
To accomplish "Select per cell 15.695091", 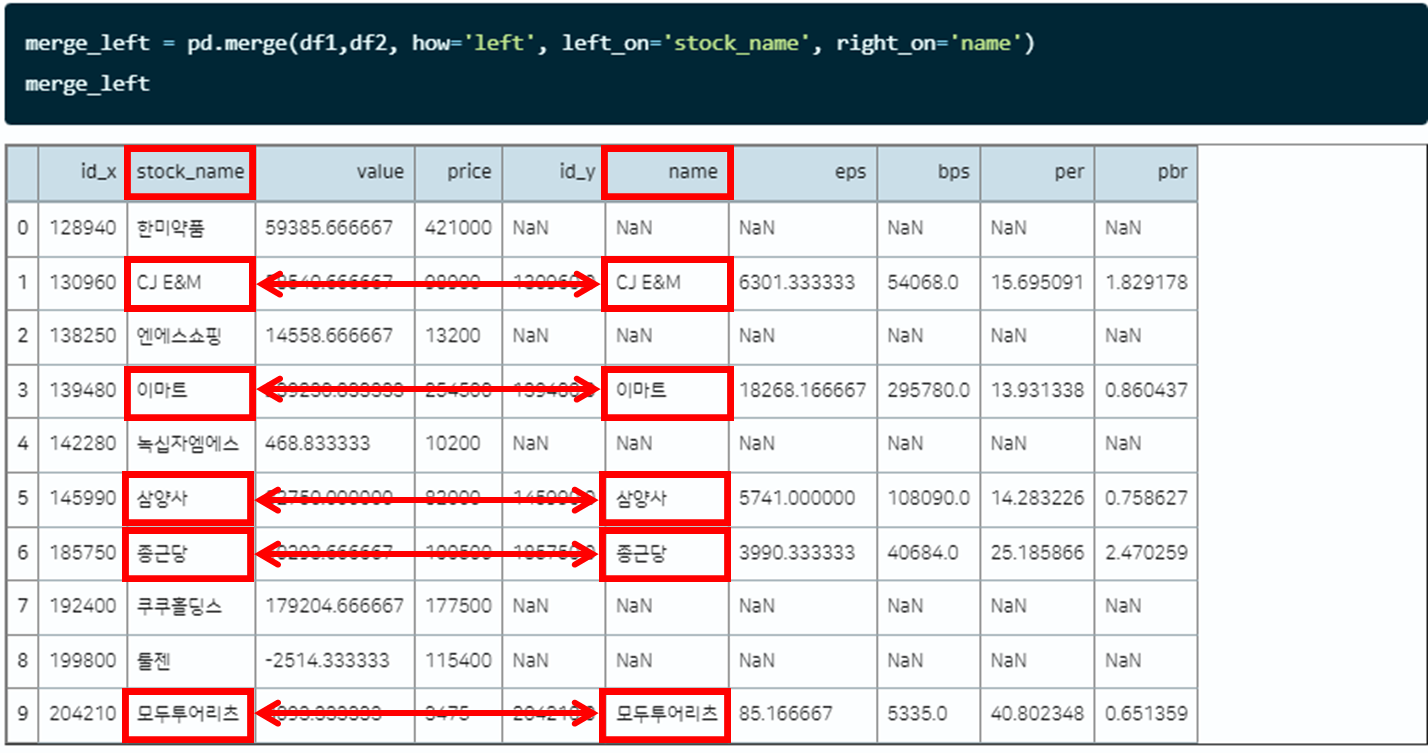I will (x=1037, y=282).
